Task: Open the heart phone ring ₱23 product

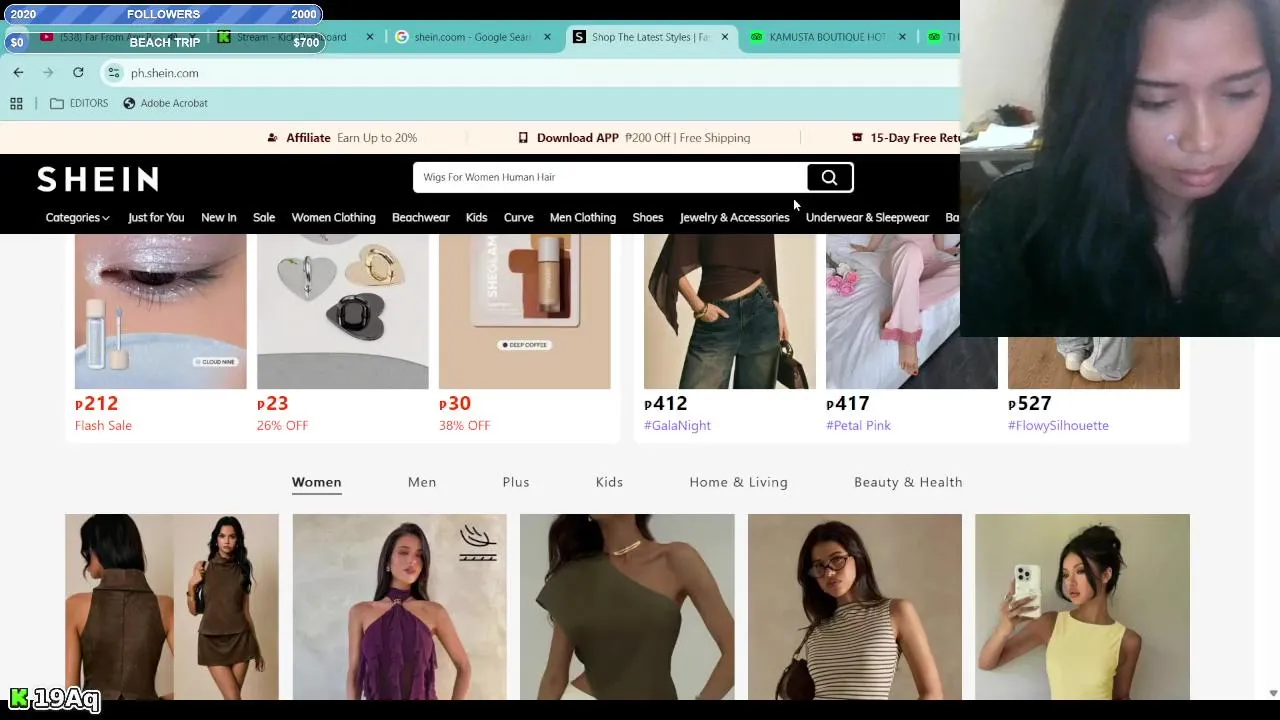Action: [342, 311]
